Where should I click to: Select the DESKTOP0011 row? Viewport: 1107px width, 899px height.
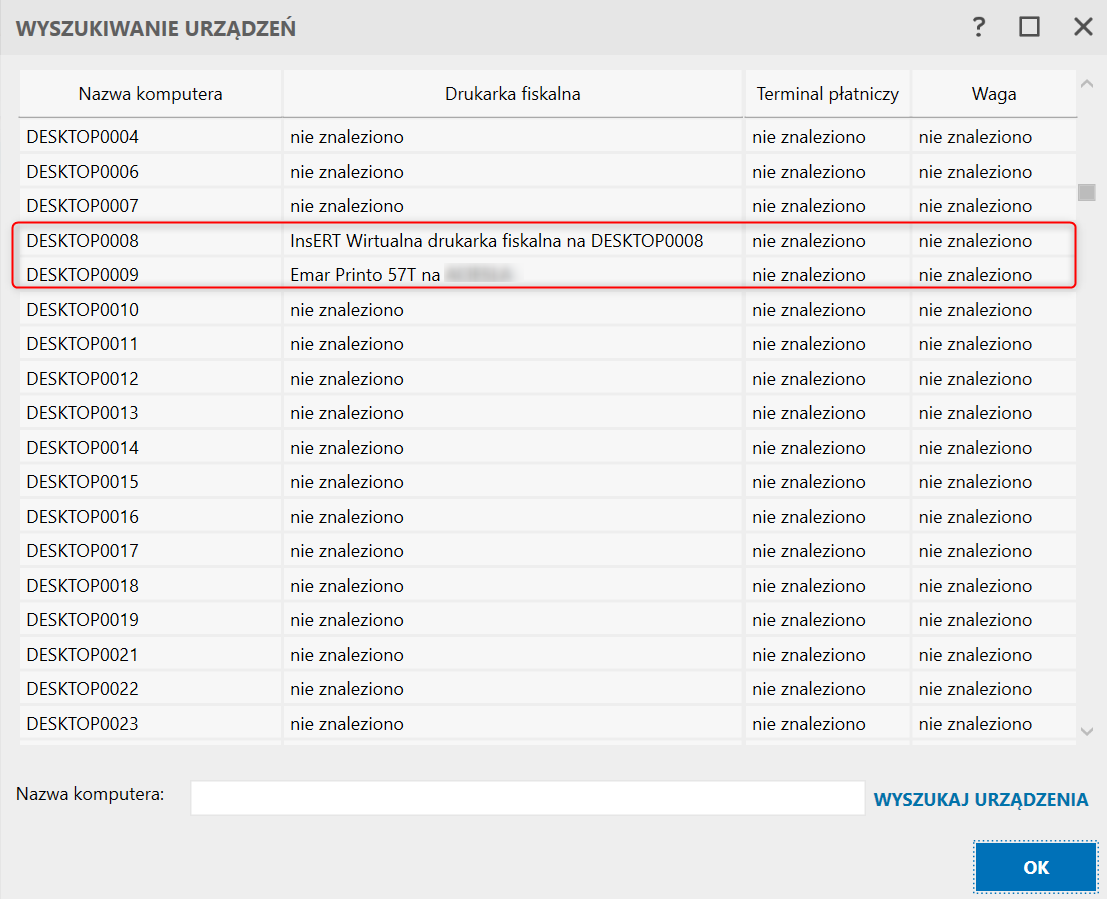pos(548,344)
